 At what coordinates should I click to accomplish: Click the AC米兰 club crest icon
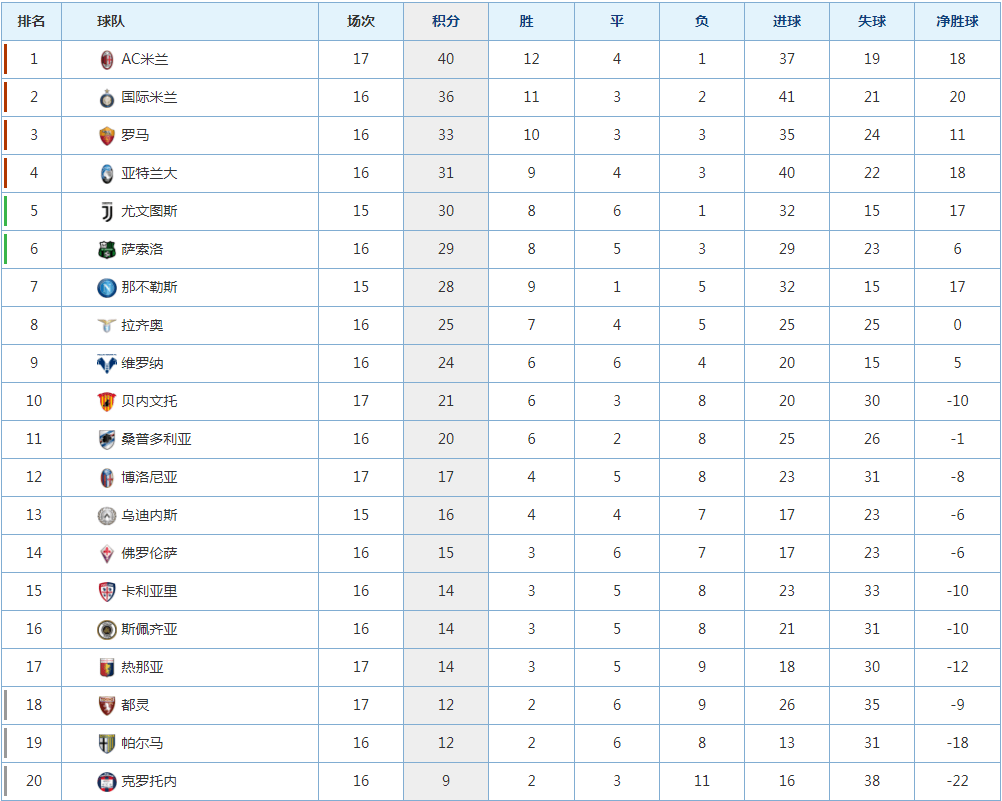107,59
